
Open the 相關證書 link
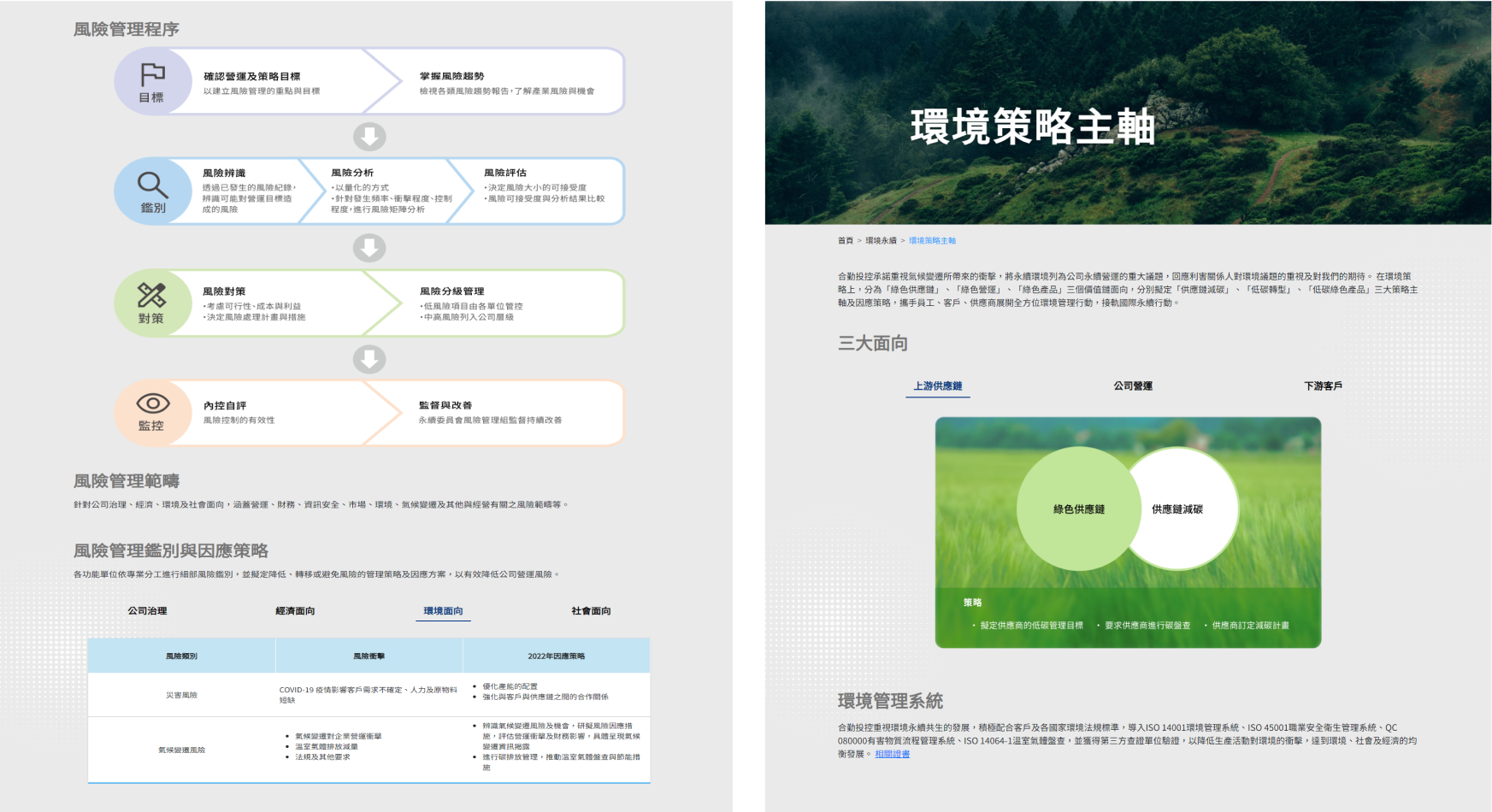point(892,754)
